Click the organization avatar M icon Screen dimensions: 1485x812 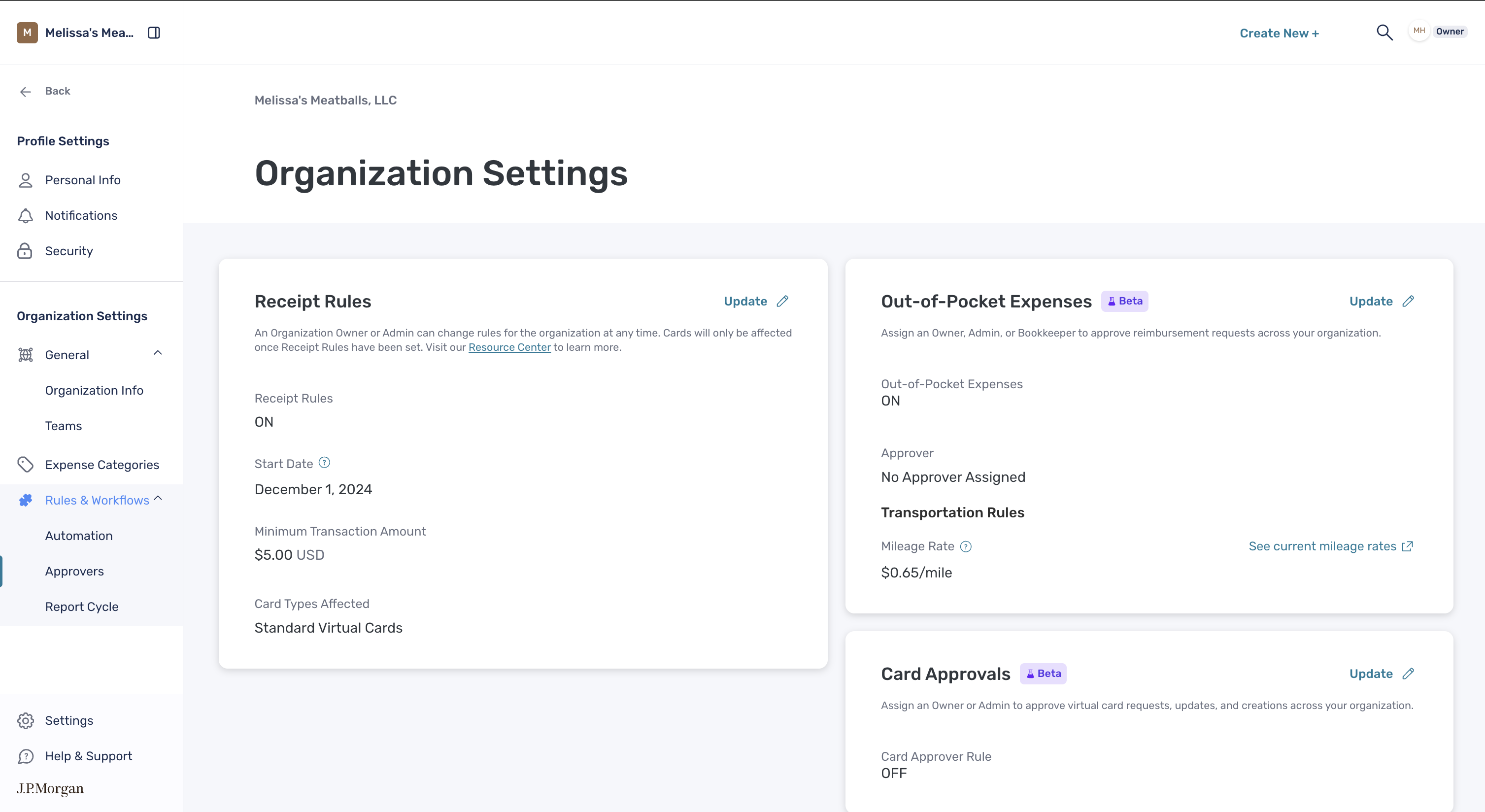27,33
